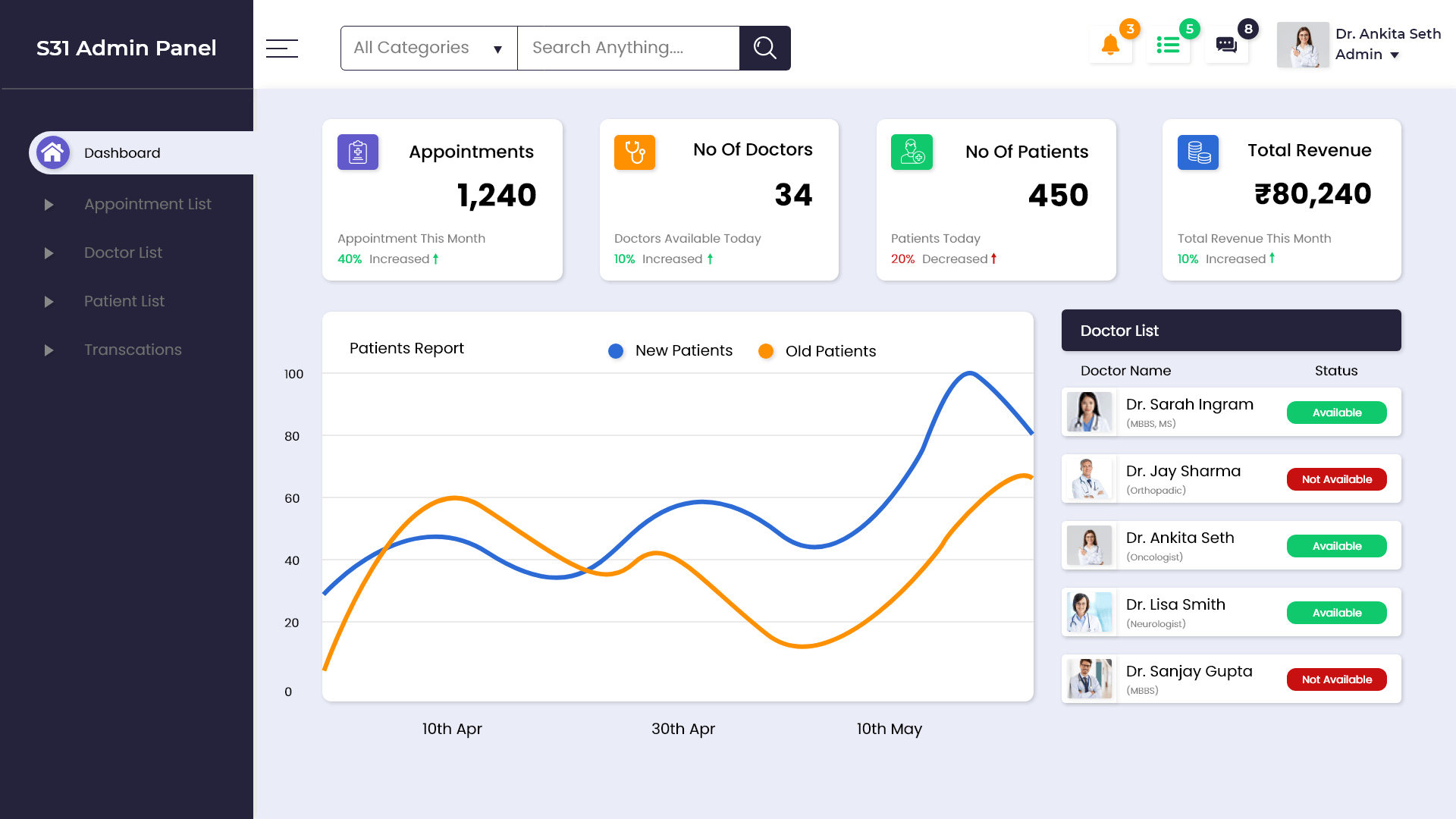Click Not Available status for Dr. Sanjay Gupta
The image size is (1456, 819).
[x=1336, y=679]
